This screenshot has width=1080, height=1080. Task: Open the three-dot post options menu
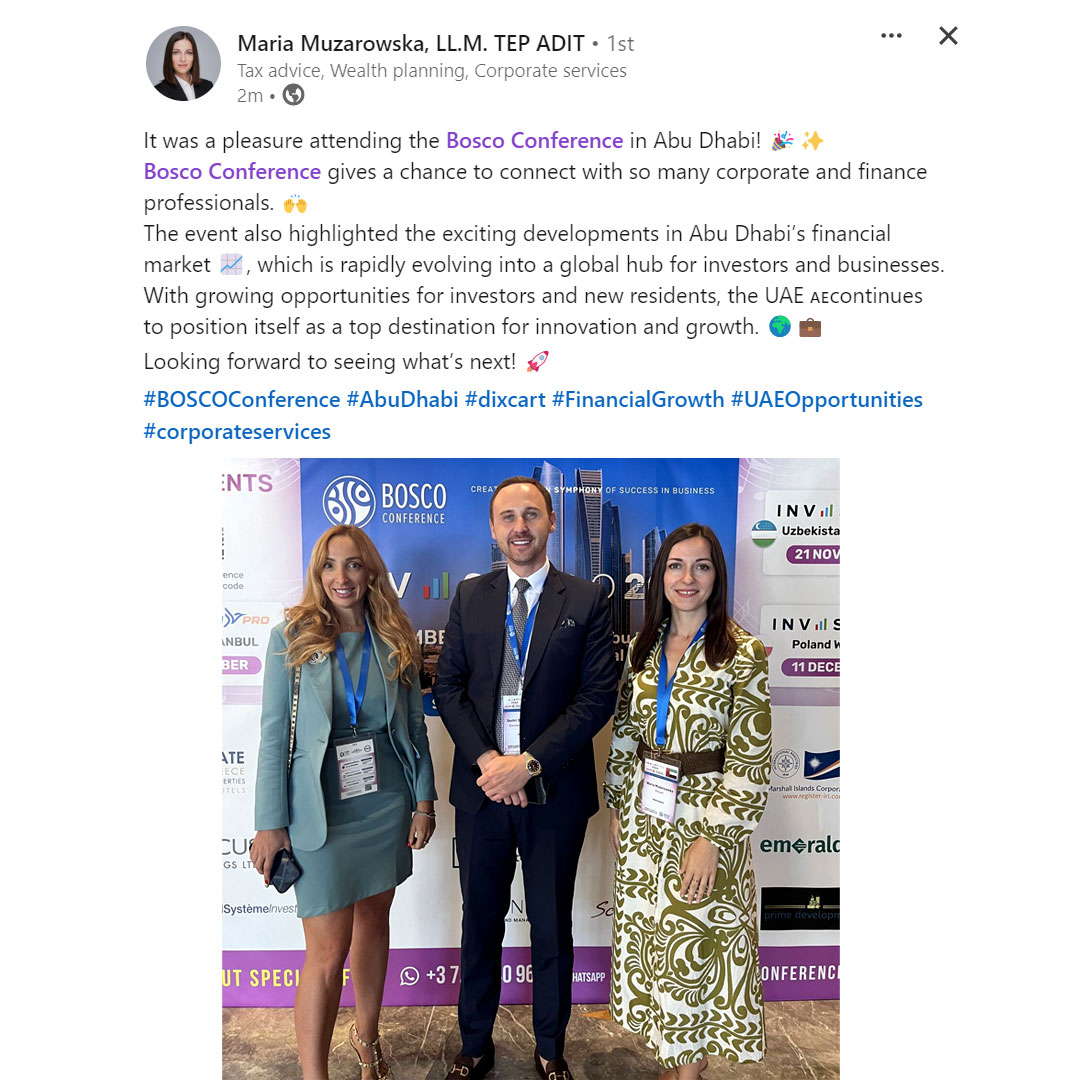click(x=891, y=36)
